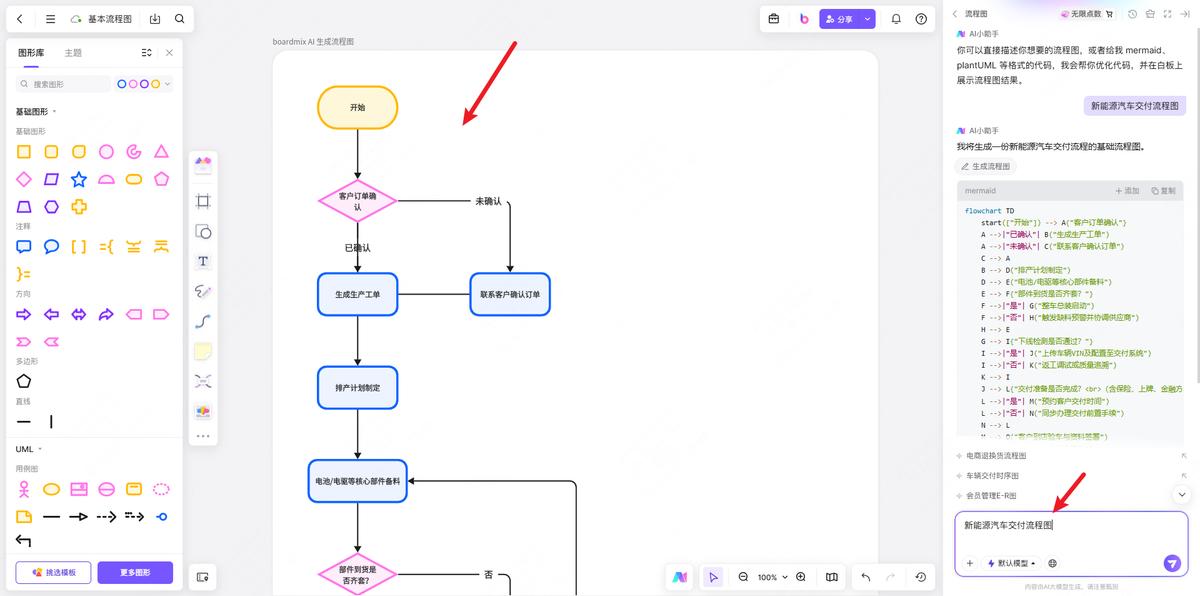This screenshot has width=1200, height=596.
Task: Switch to the 主题 tab
Action: [73, 52]
